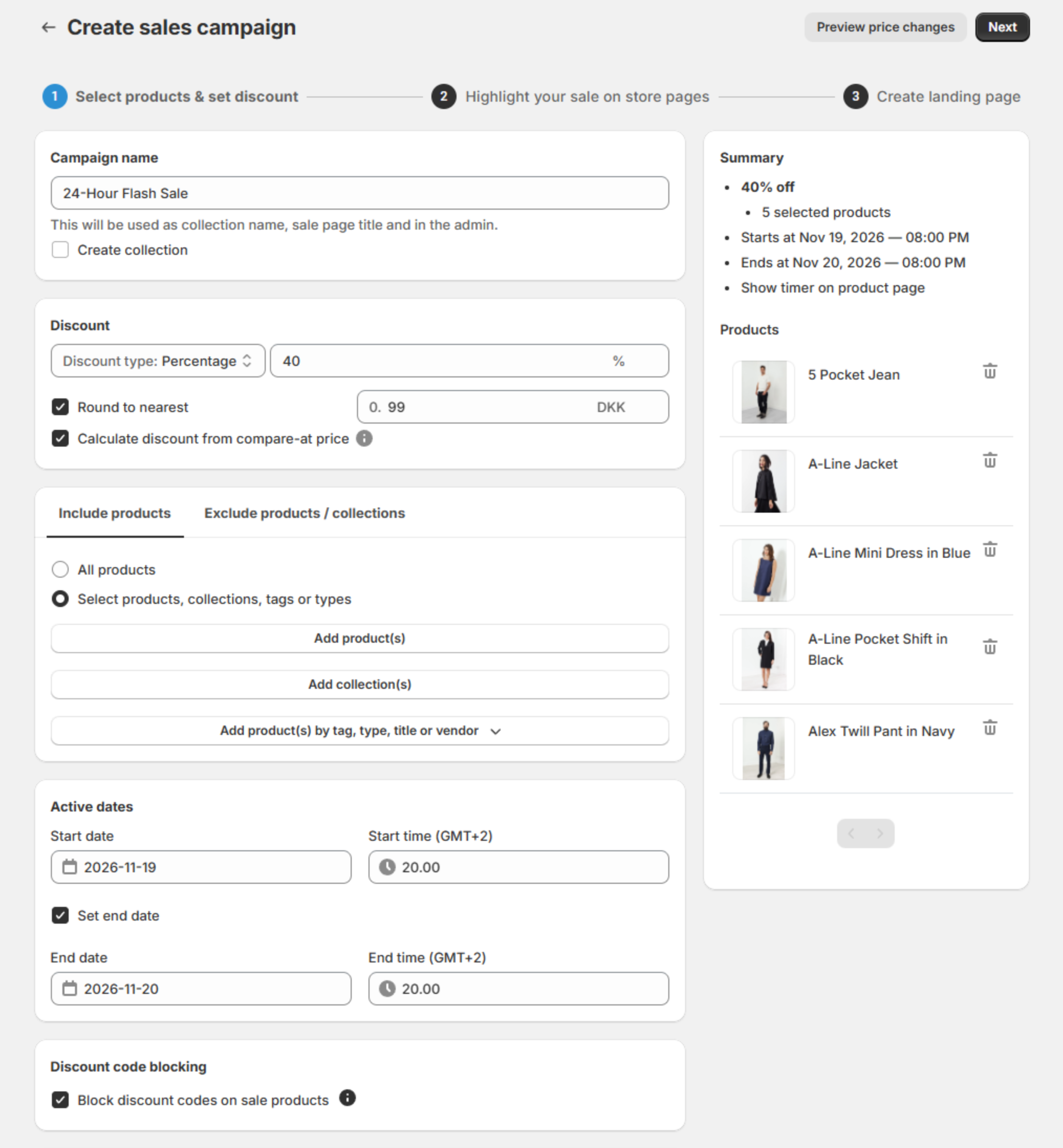Remove Alex Twill Pant in Navy via trash icon
Image resolution: width=1063 pixels, height=1148 pixels.
pos(990,728)
